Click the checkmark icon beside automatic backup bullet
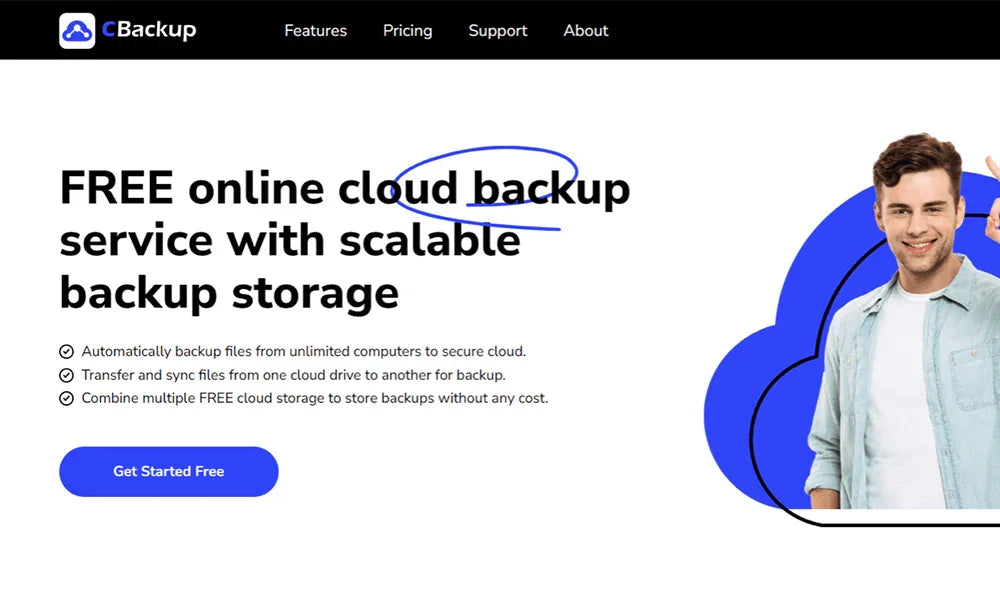 click(x=66, y=351)
